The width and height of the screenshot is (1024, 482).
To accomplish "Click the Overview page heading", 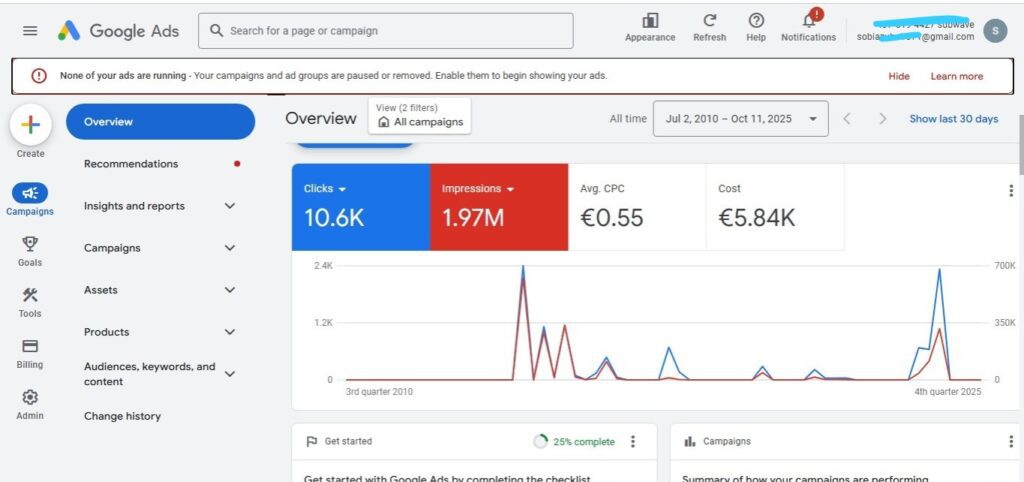I will 321,118.
